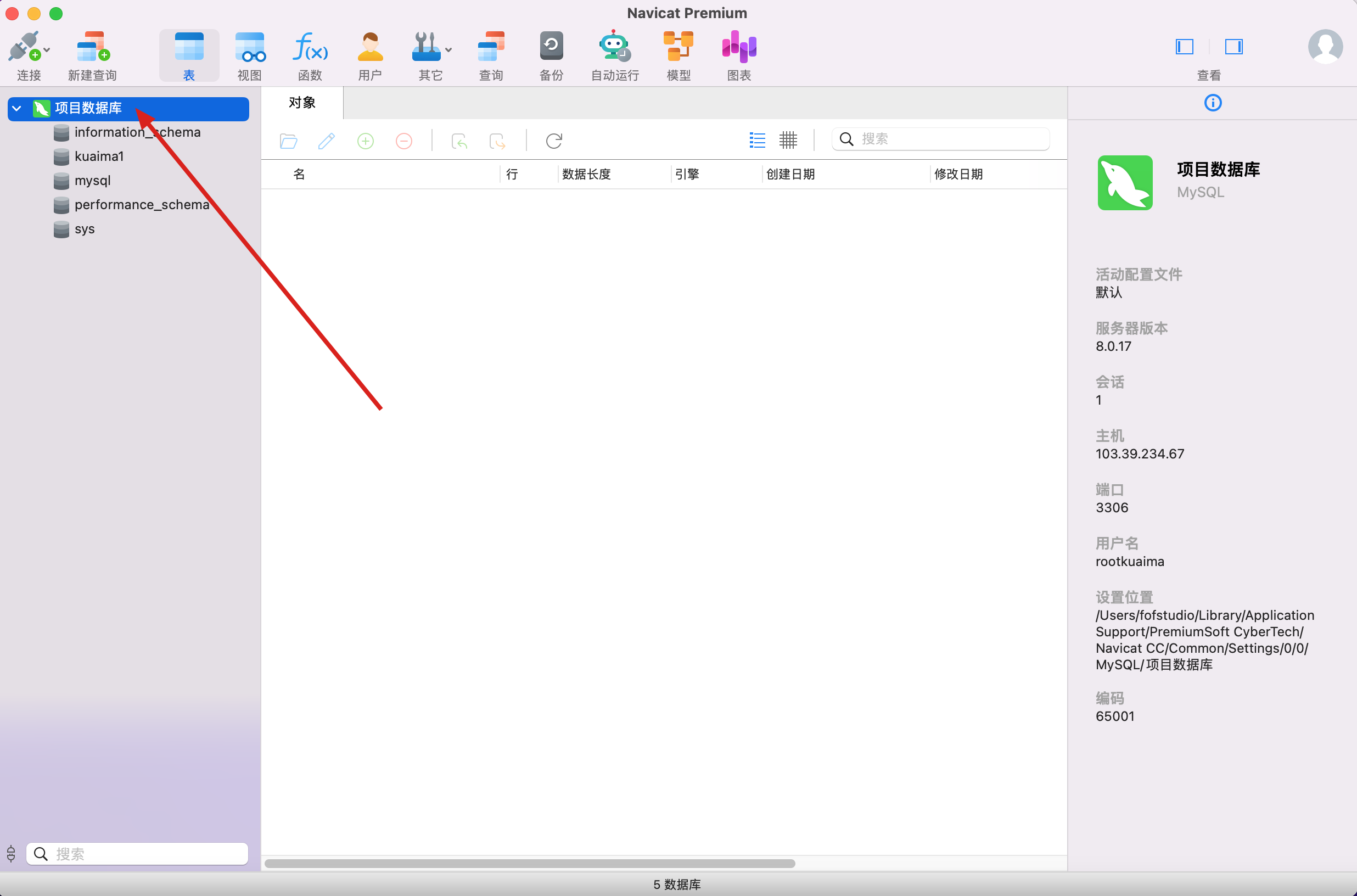The width and height of the screenshot is (1357, 896).
Task: Switch to grid detail view mode
Action: click(x=788, y=140)
